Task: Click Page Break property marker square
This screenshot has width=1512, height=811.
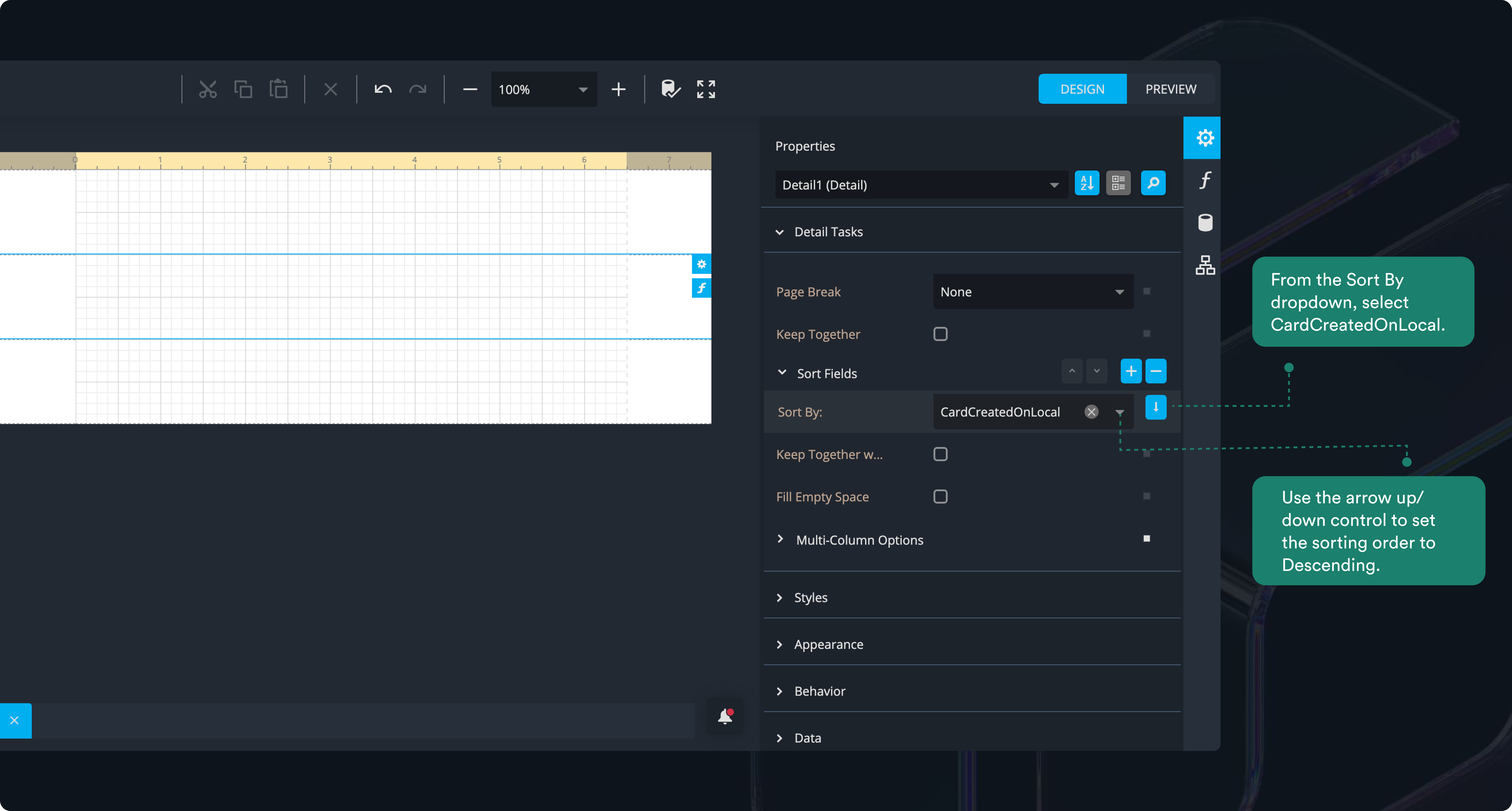Action: 1146,291
